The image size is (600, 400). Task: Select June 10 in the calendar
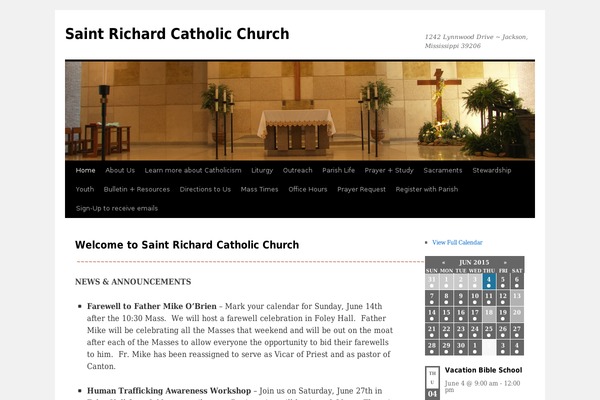(474, 298)
